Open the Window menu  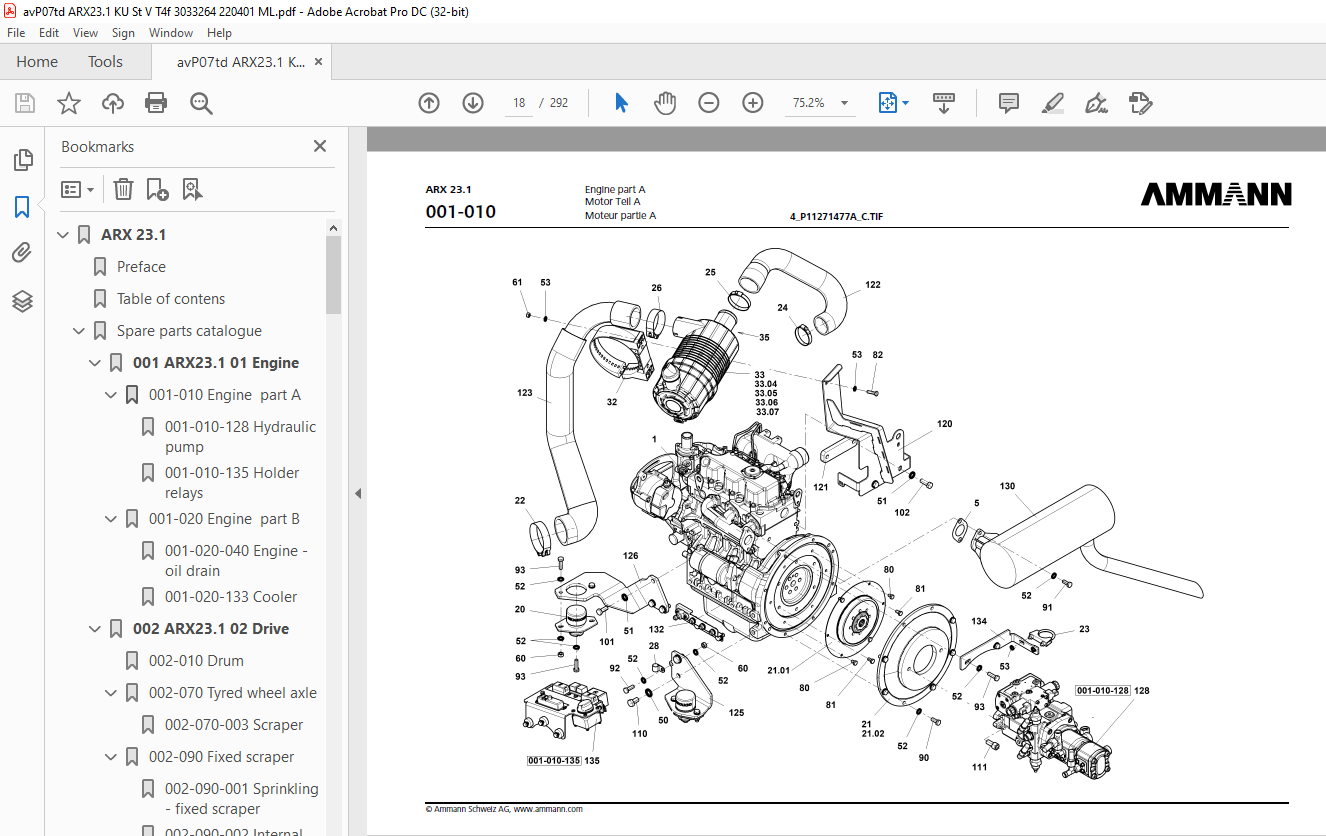171,33
